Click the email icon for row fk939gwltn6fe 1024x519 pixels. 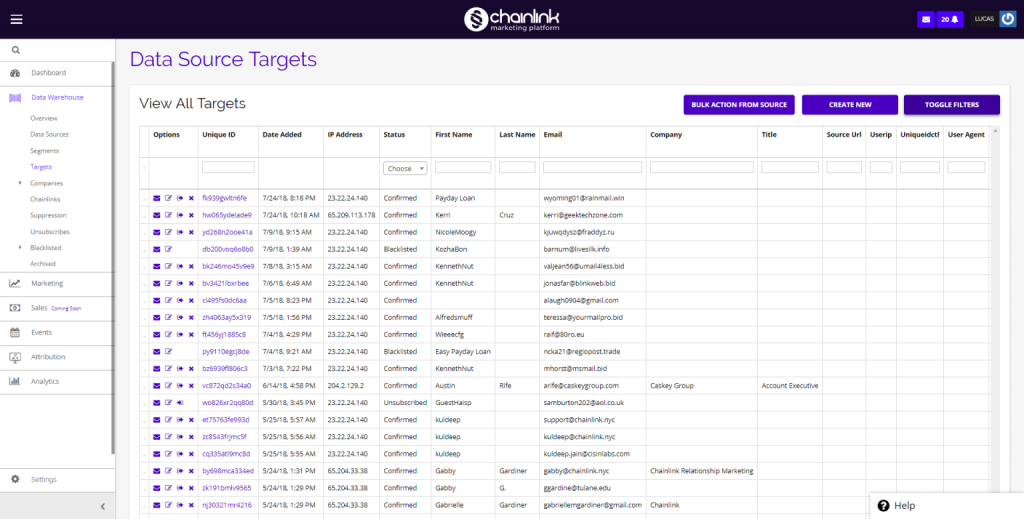157,198
